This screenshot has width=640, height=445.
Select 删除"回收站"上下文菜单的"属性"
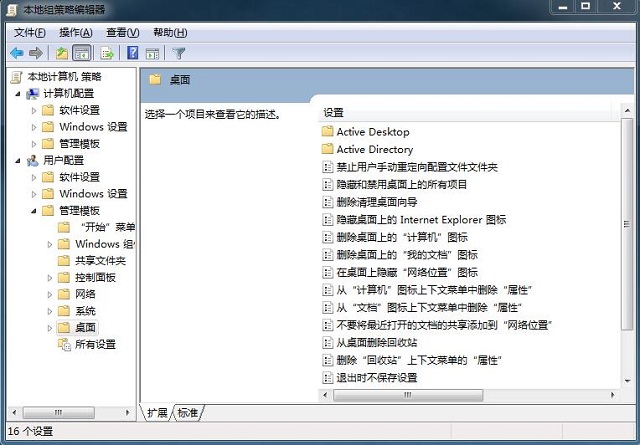(419, 360)
